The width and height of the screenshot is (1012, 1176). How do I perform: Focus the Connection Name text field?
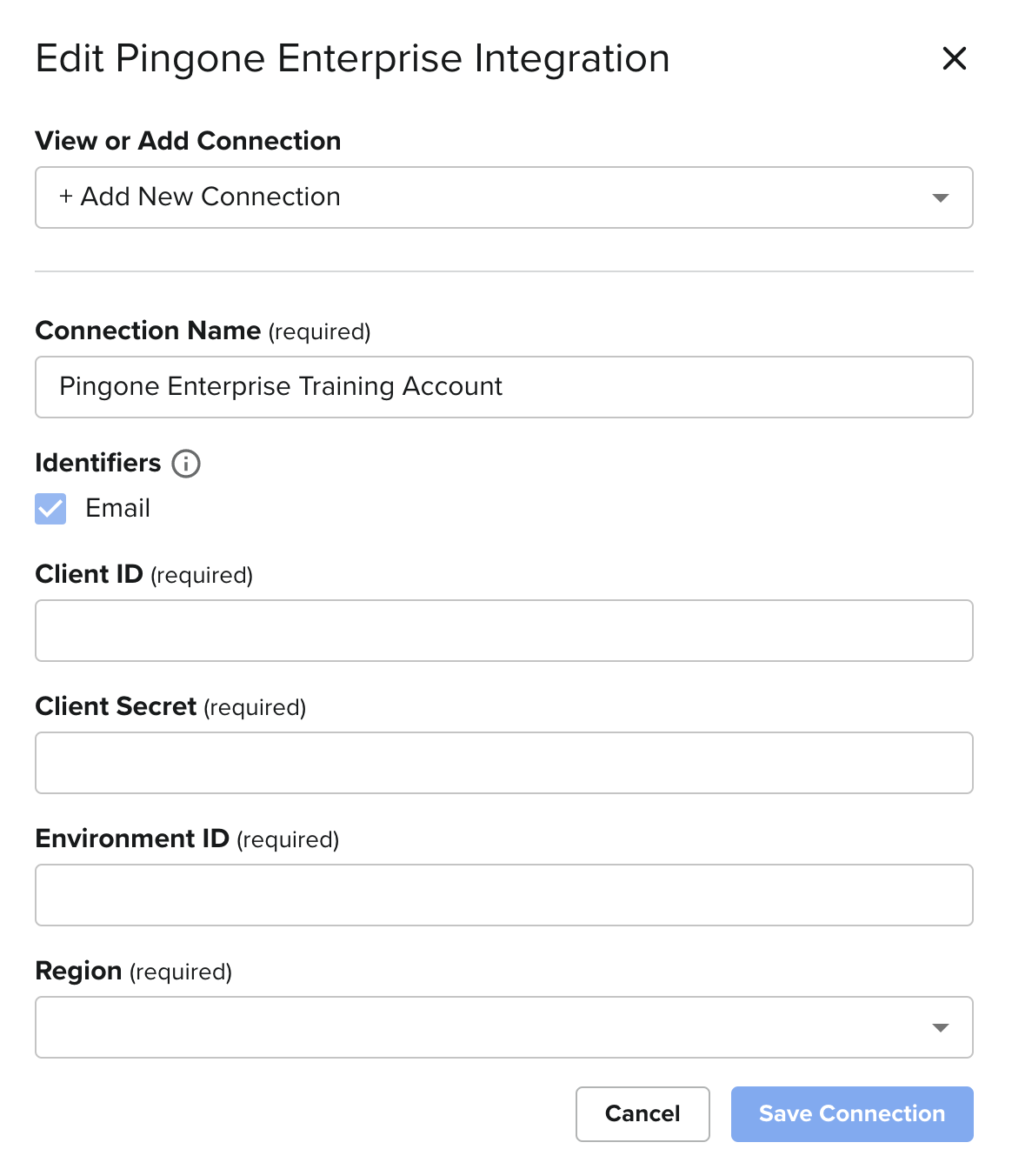click(x=503, y=387)
